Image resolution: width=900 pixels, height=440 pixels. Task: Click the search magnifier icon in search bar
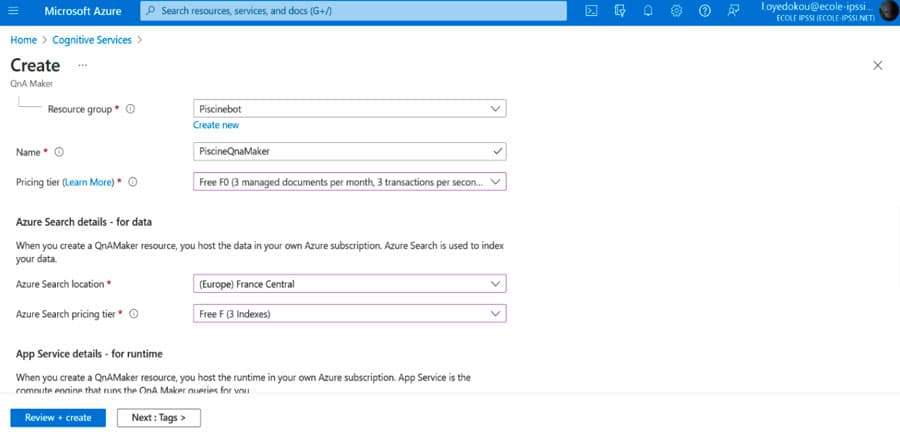tap(151, 11)
